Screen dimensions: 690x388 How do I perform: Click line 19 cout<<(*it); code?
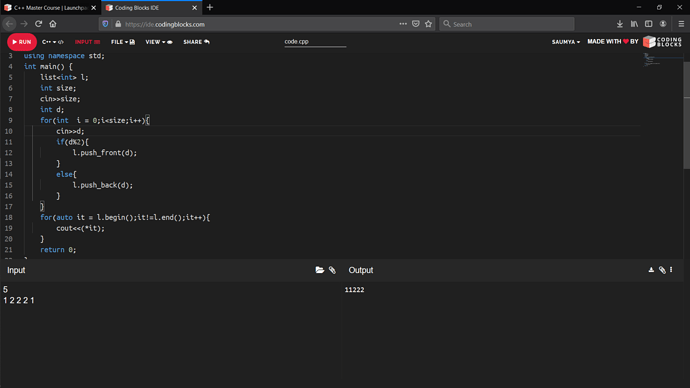click(x=81, y=228)
